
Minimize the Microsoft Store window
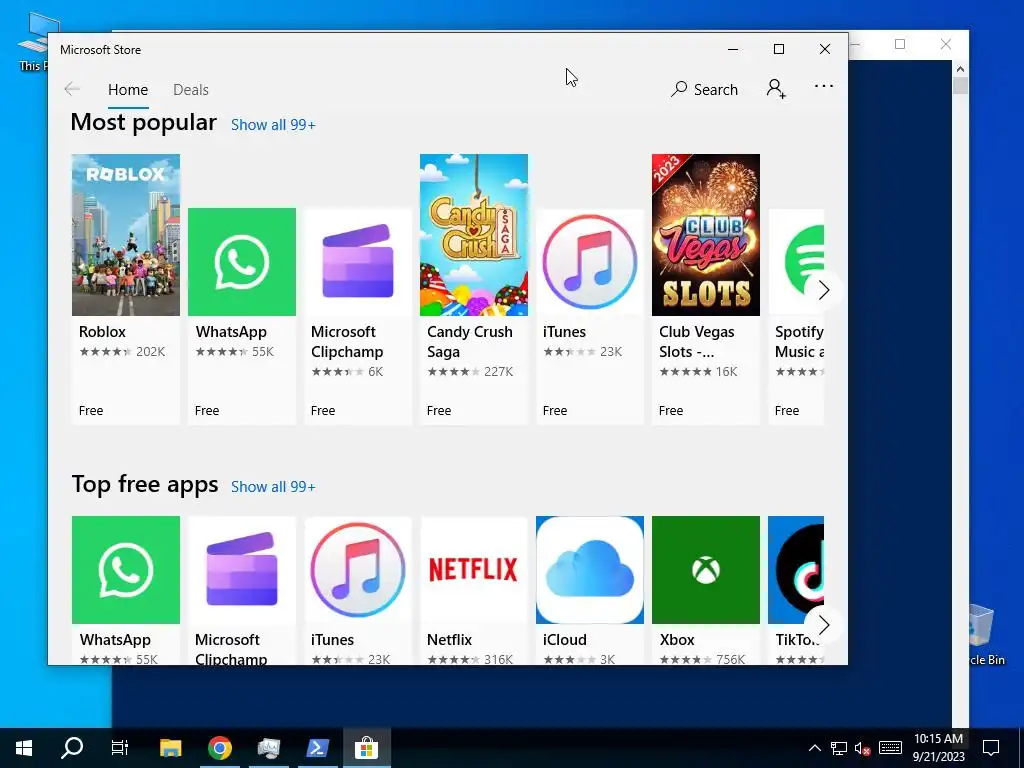point(733,49)
